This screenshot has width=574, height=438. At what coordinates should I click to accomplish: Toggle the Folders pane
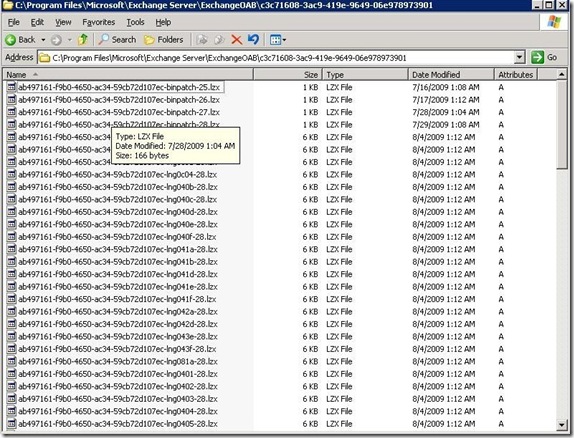(164, 40)
